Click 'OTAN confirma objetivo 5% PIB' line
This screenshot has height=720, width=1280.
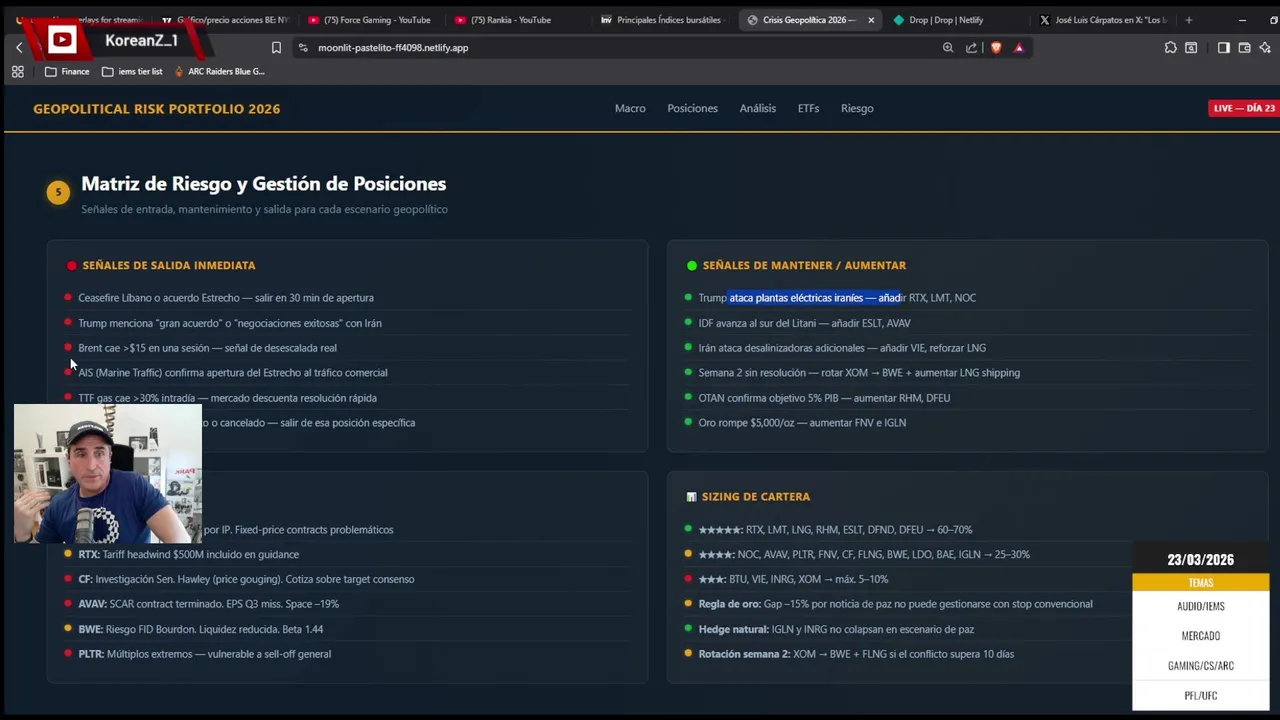(x=824, y=398)
